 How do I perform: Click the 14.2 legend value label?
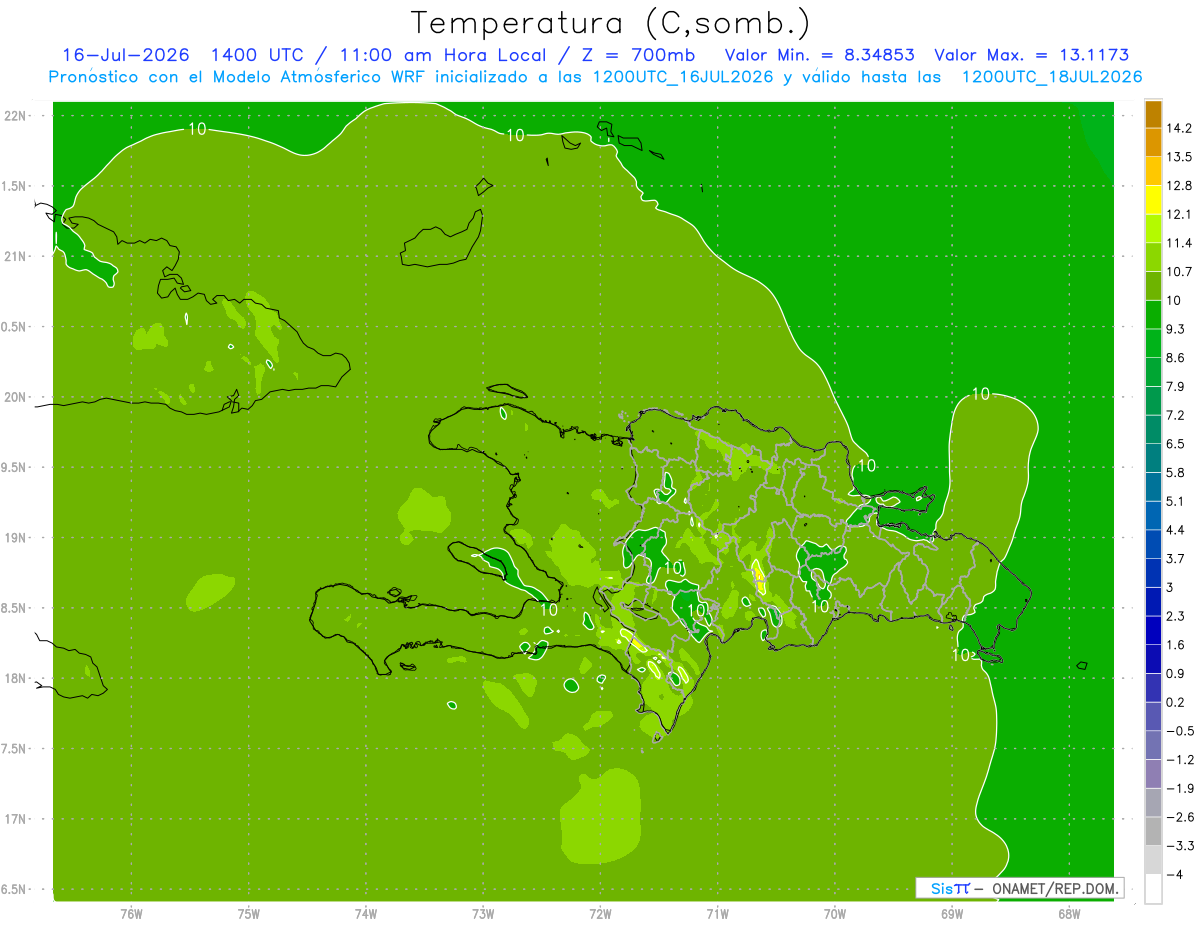[1178, 128]
